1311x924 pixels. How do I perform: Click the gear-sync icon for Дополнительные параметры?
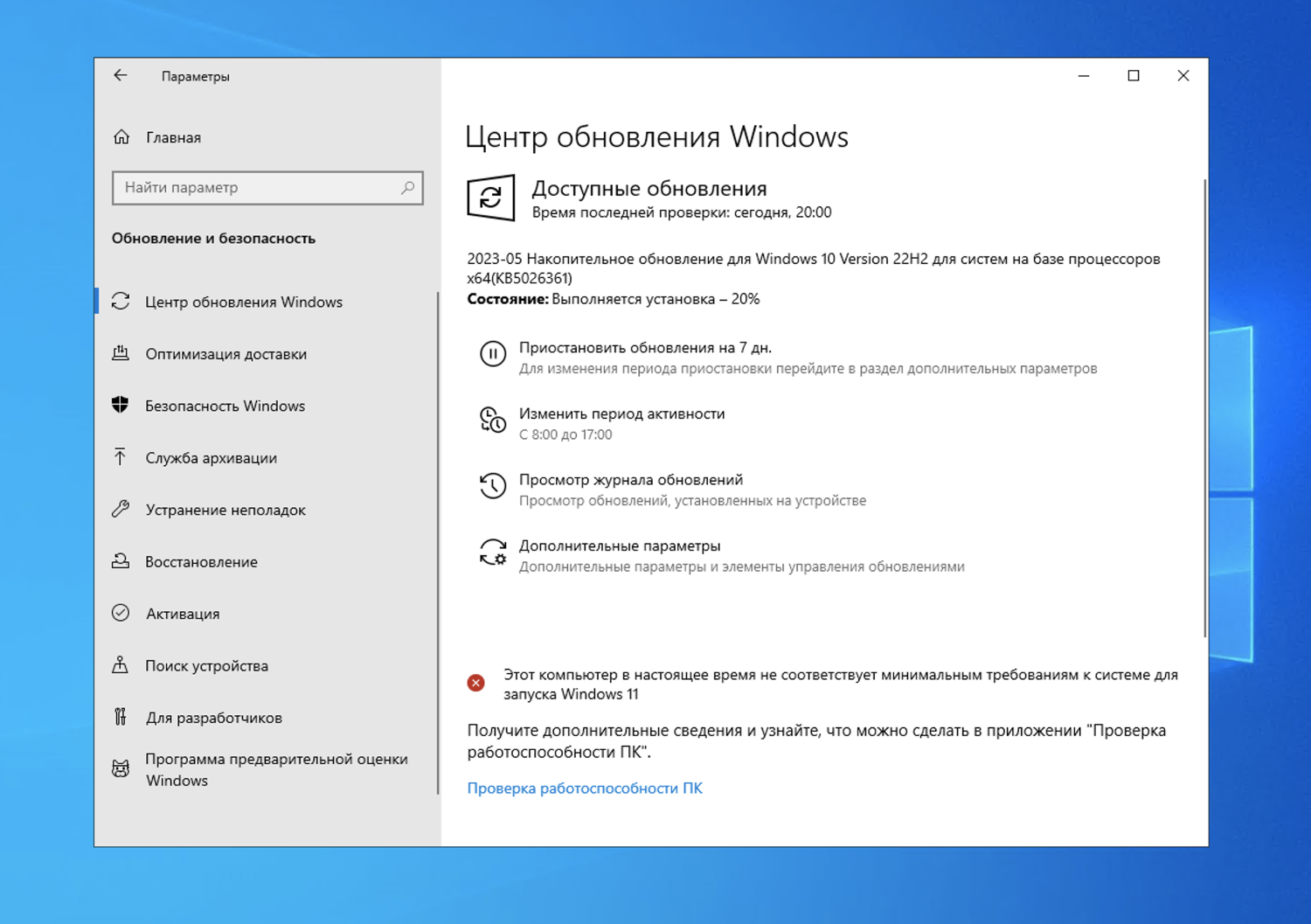493,552
